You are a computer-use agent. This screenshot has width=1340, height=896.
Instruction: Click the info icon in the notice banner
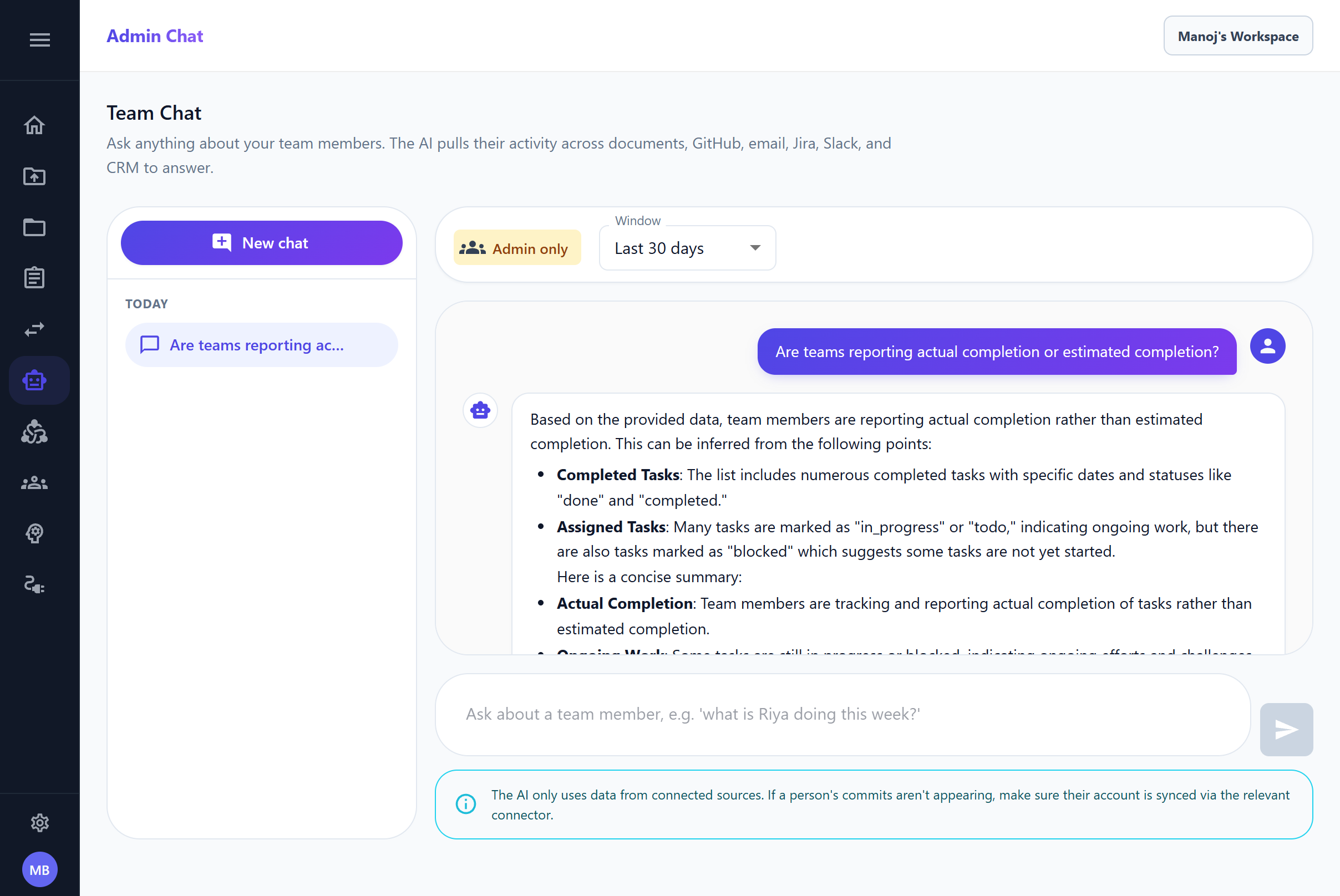tap(466, 804)
